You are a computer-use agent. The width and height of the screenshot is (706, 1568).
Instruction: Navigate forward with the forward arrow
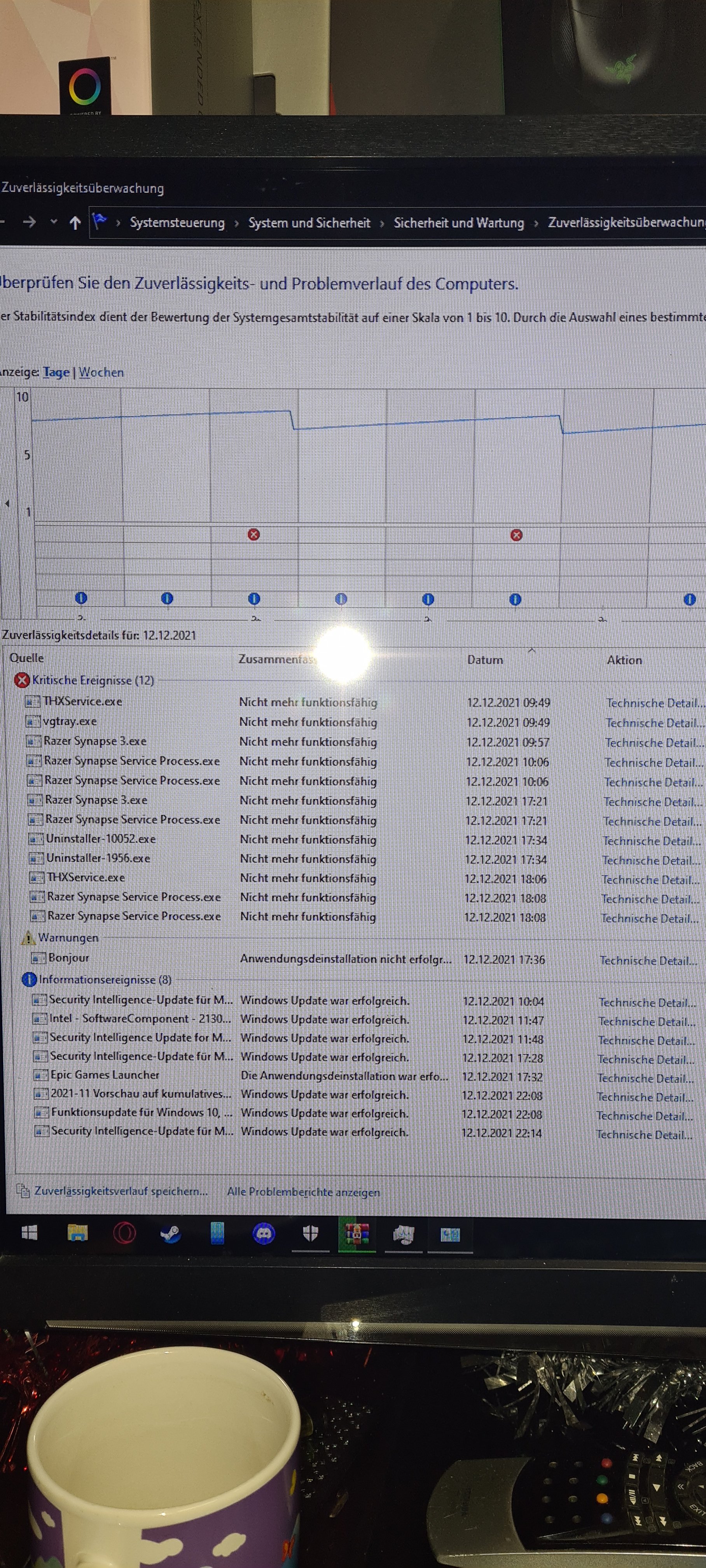29,222
